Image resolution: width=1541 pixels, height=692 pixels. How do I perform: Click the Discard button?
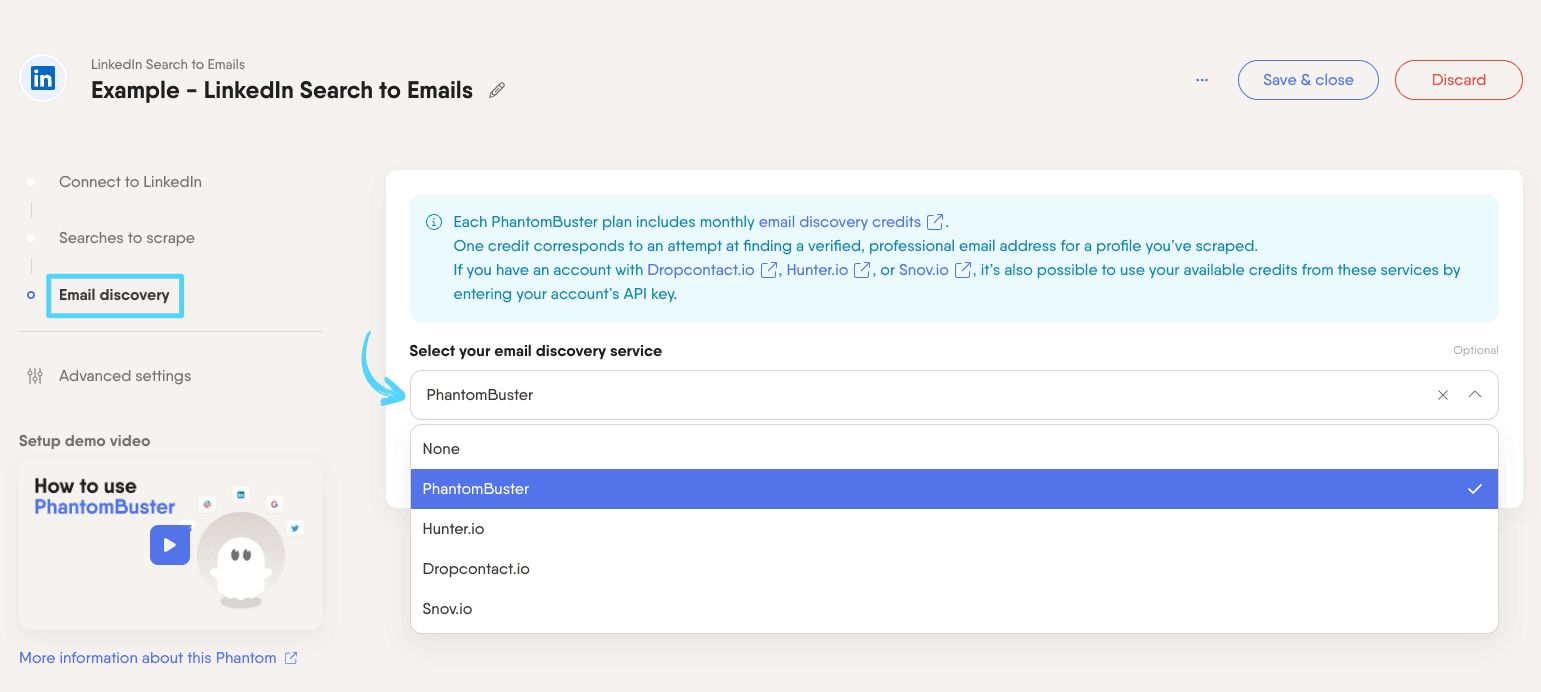pyautogui.click(x=1458, y=80)
